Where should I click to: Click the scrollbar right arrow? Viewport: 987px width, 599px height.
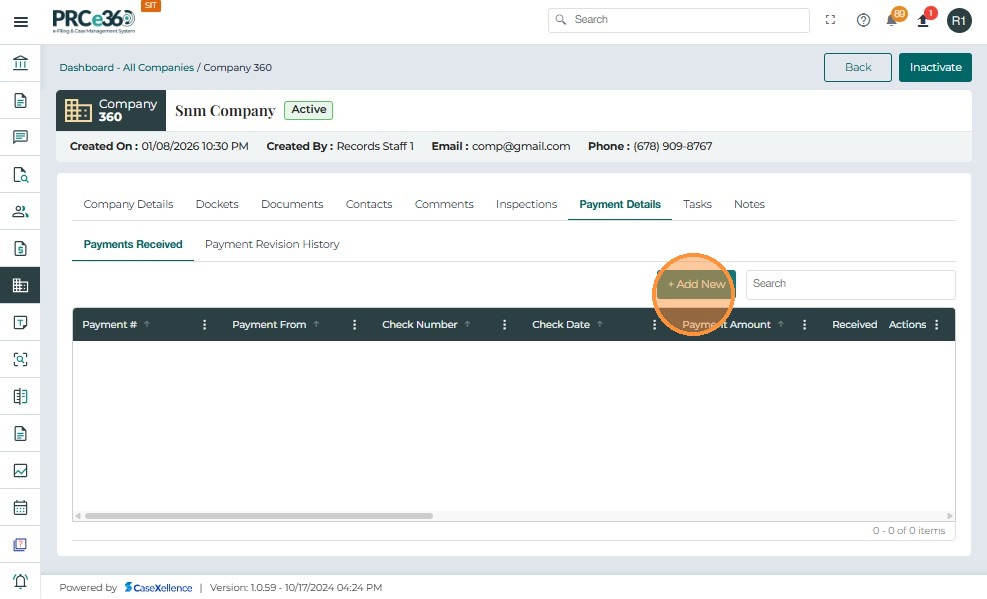point(950,516)
